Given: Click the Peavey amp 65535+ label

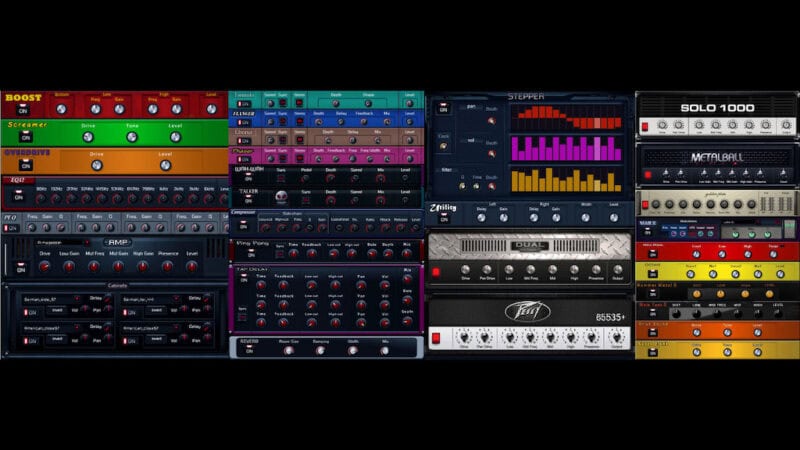Looking at the screenshot, I should (x=610, y=317).
